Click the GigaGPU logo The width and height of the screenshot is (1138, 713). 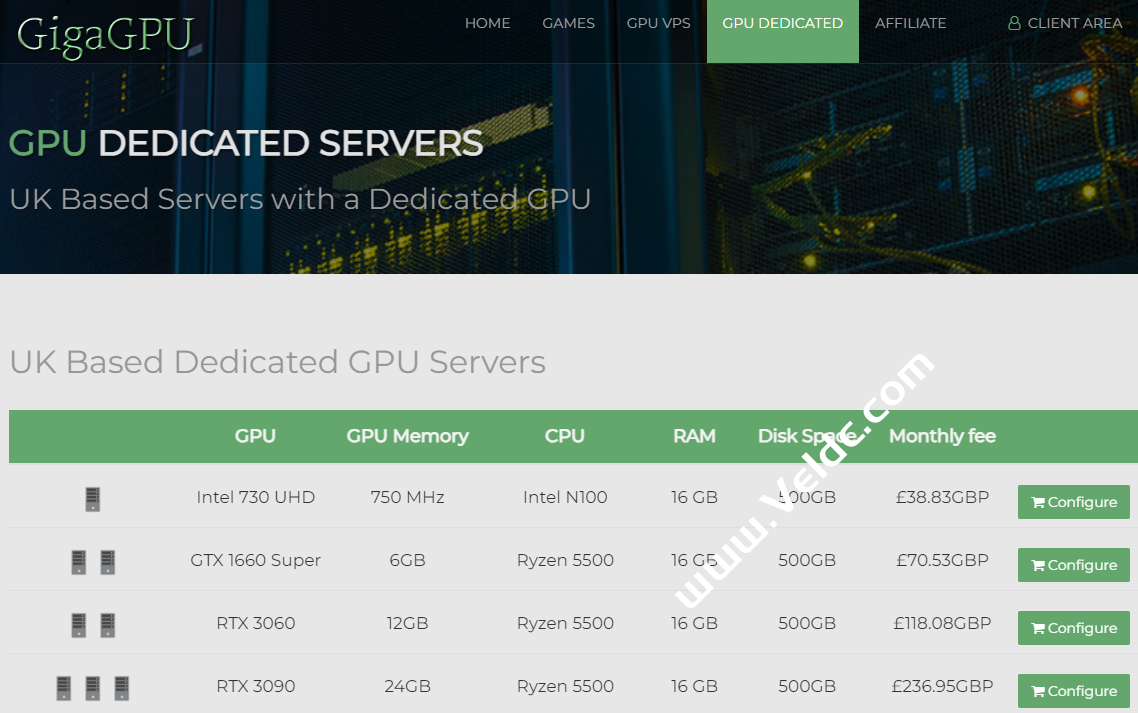pyautogui.click(x=105, y=33)
